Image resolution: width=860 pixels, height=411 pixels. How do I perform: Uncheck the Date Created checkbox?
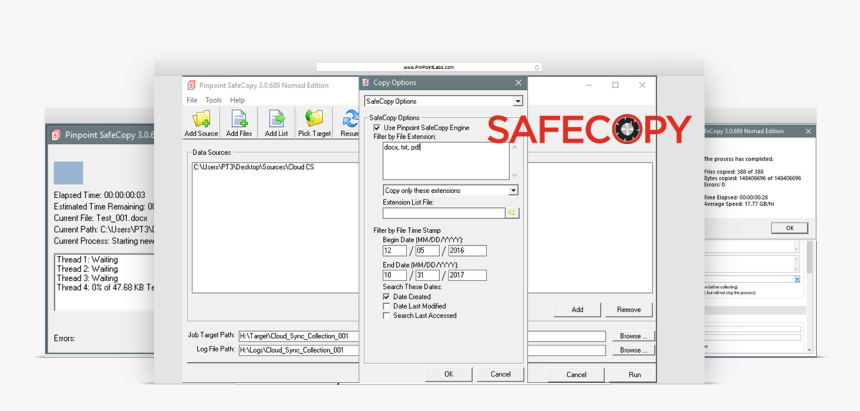[387, 297]
